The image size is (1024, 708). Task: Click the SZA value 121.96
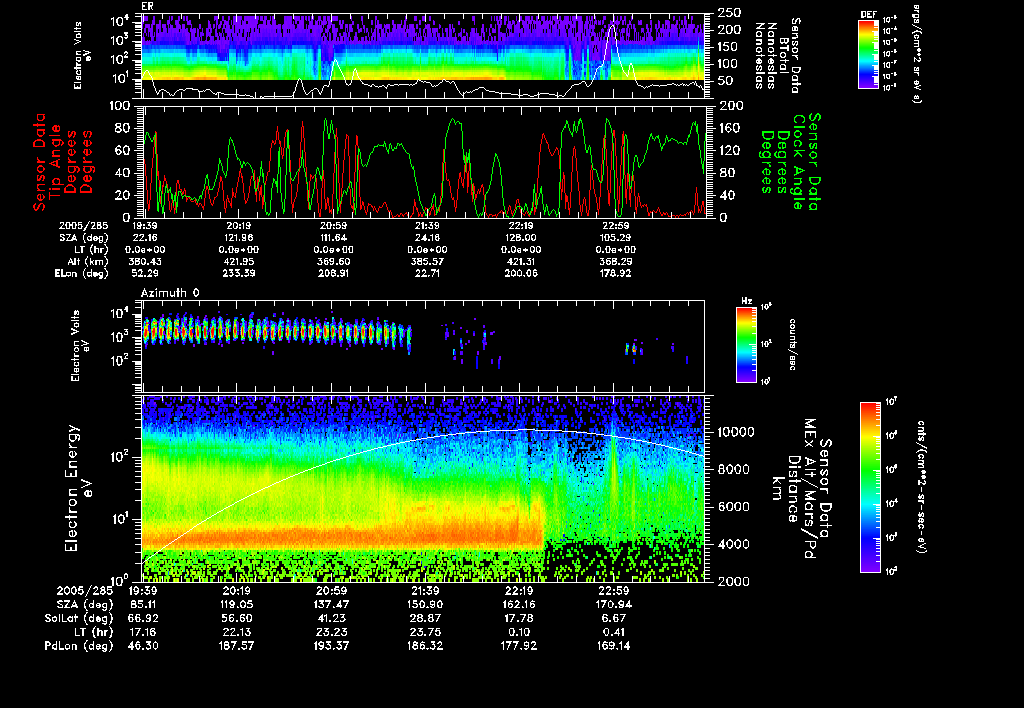[238, 238]
